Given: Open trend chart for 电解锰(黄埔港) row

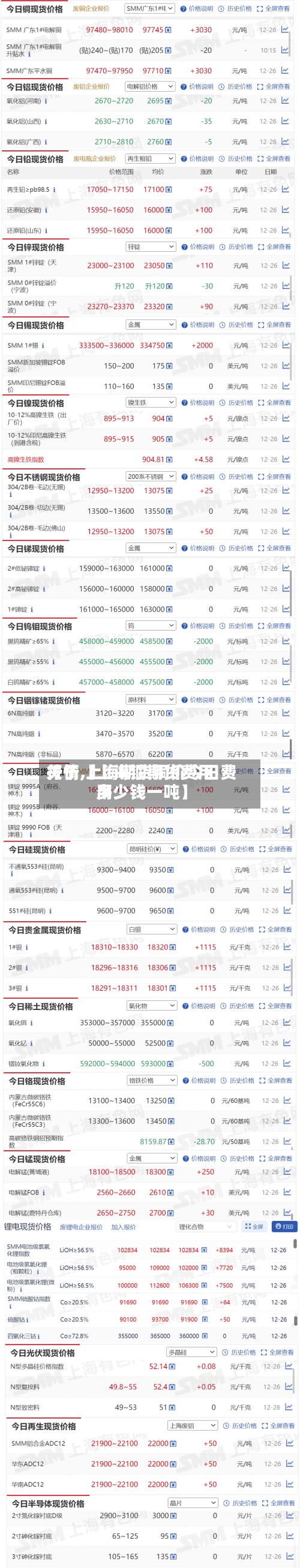Looking at the screenshot, I should click(287, 1172).
